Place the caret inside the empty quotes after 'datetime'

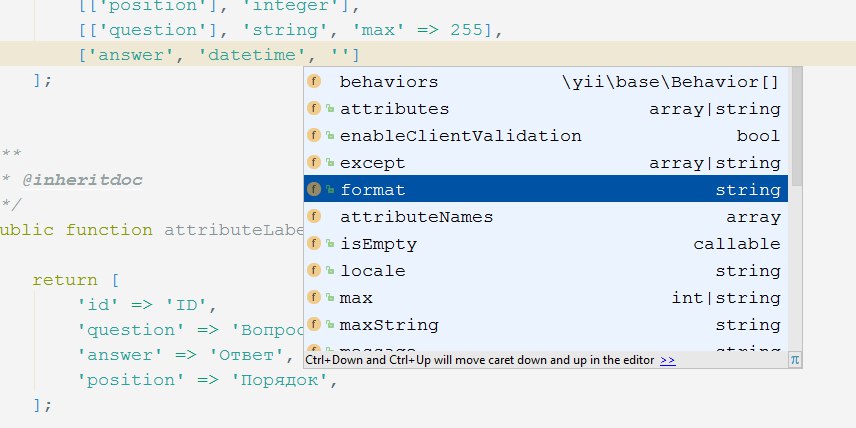click(x=342, y=55)
